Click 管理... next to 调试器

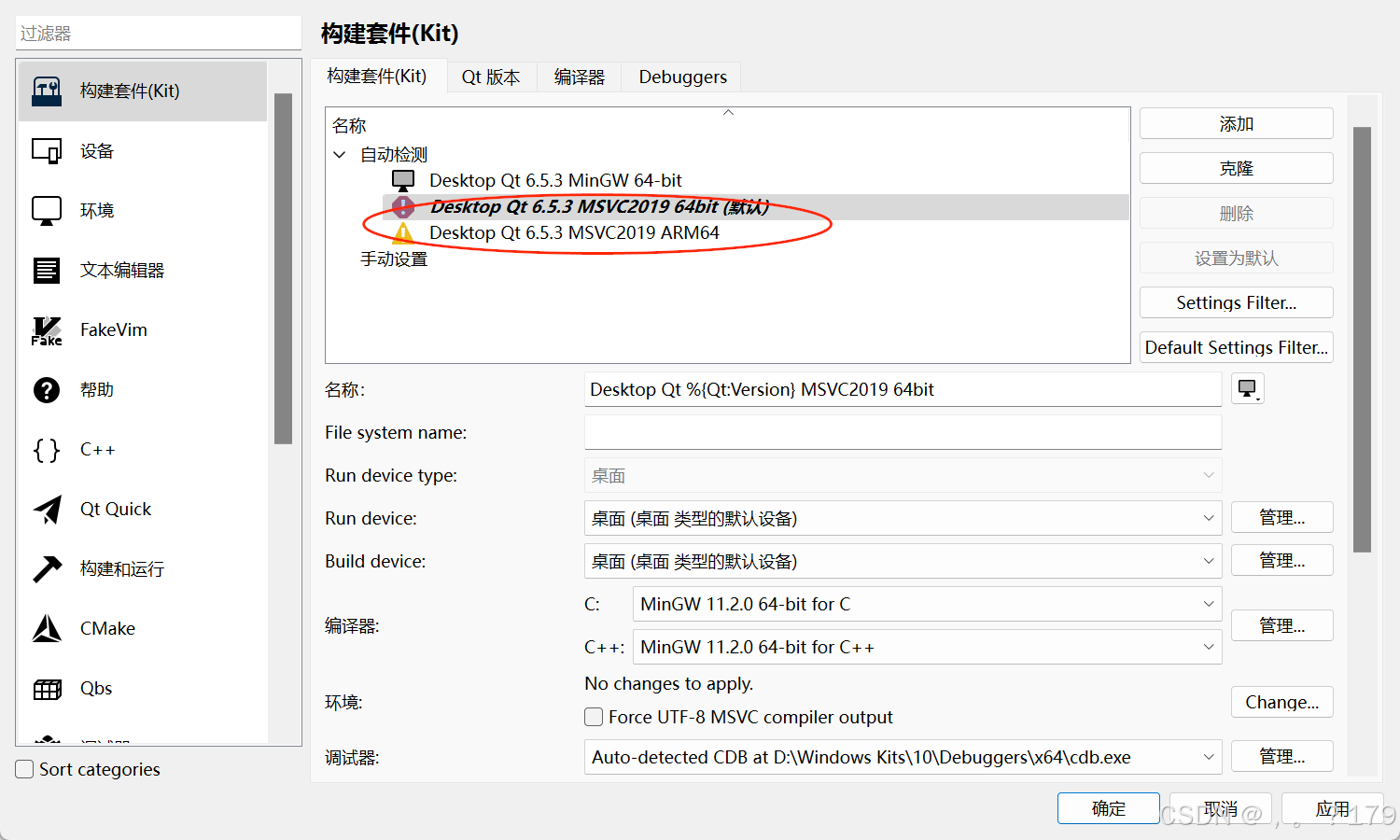[1281, 756]
